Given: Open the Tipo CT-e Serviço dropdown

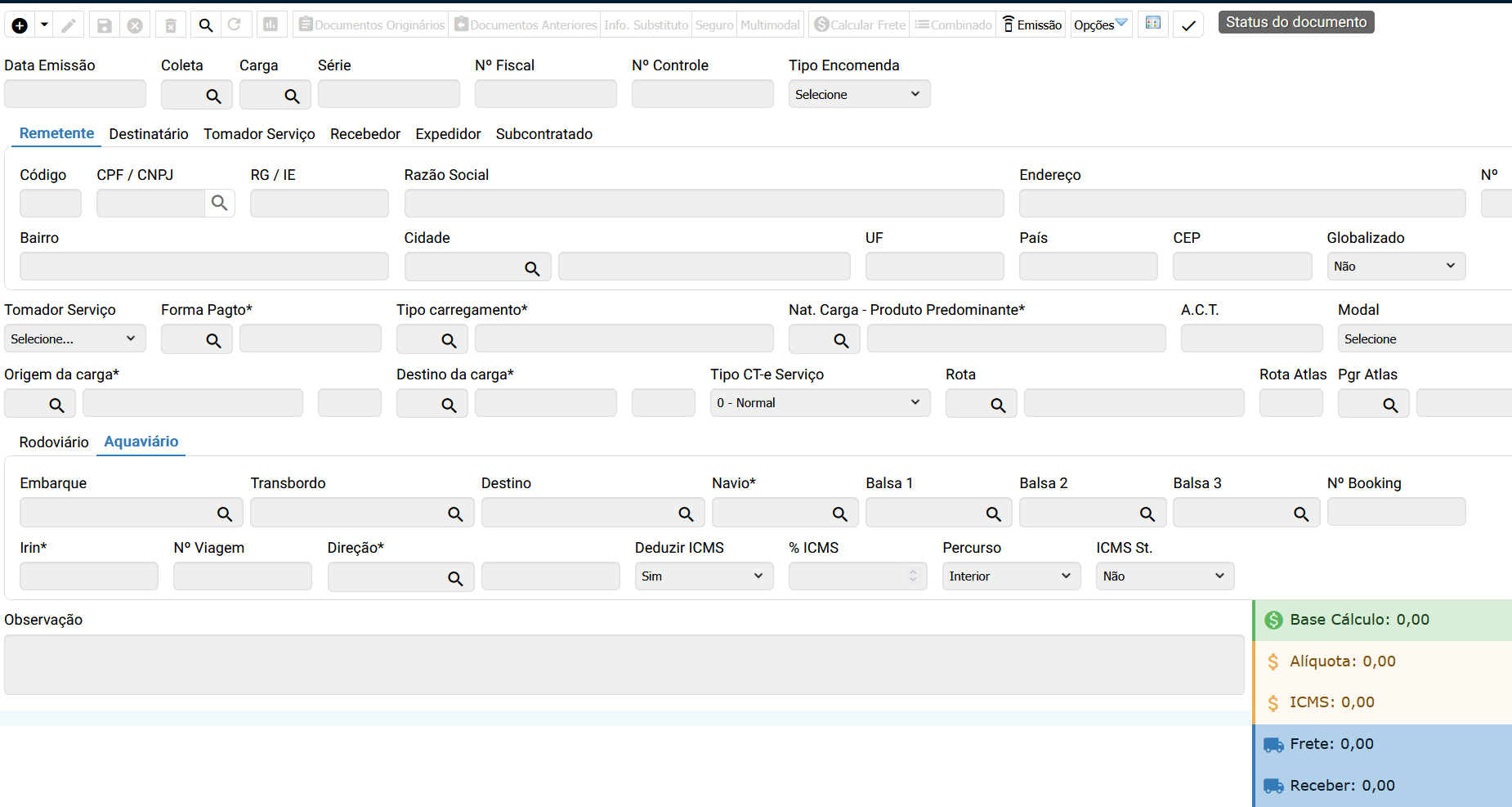Looking at the screenshot, I should tap(819, 403).
